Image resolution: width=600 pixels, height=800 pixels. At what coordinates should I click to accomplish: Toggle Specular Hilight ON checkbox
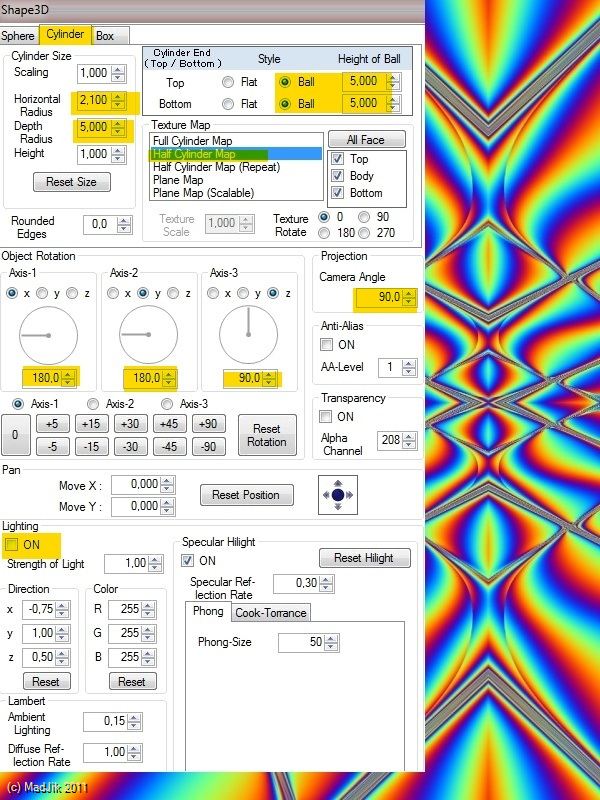(x=188, y=561)
